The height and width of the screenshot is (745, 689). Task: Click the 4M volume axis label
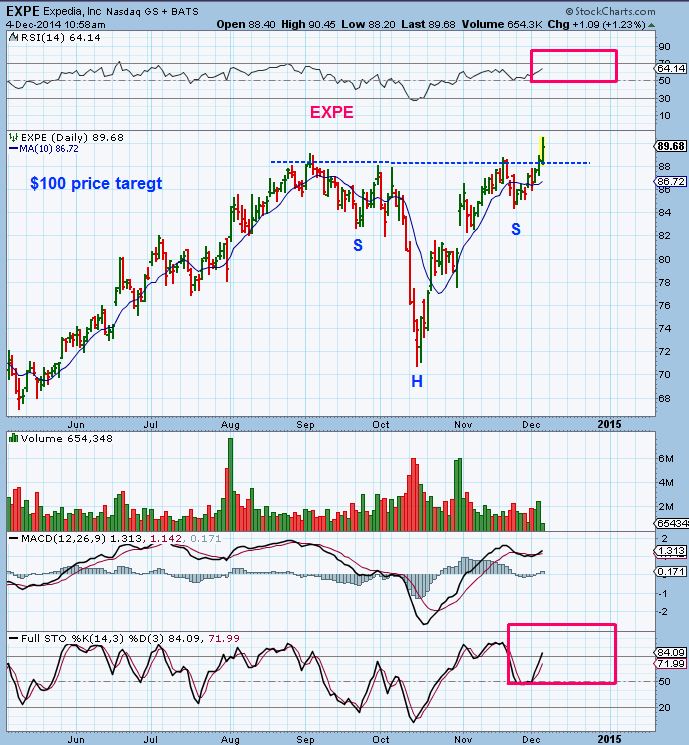666,483
